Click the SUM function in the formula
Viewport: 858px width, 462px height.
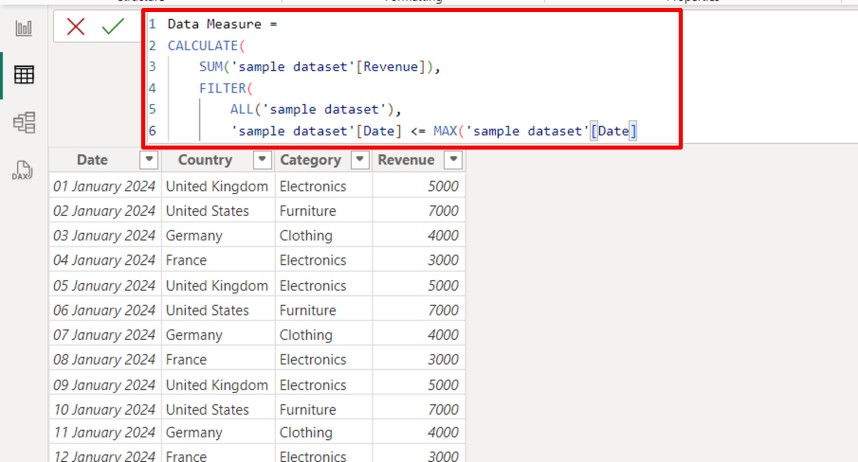point(213,67)
